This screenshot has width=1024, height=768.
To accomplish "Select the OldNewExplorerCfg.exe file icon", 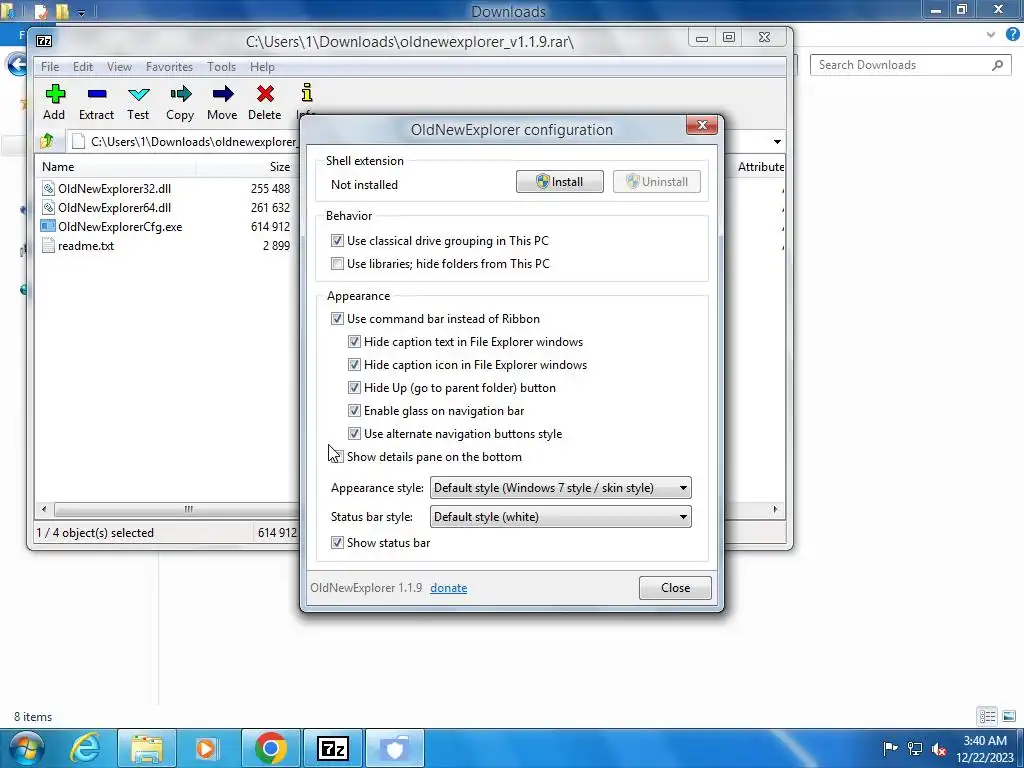I will coord(48,227).
